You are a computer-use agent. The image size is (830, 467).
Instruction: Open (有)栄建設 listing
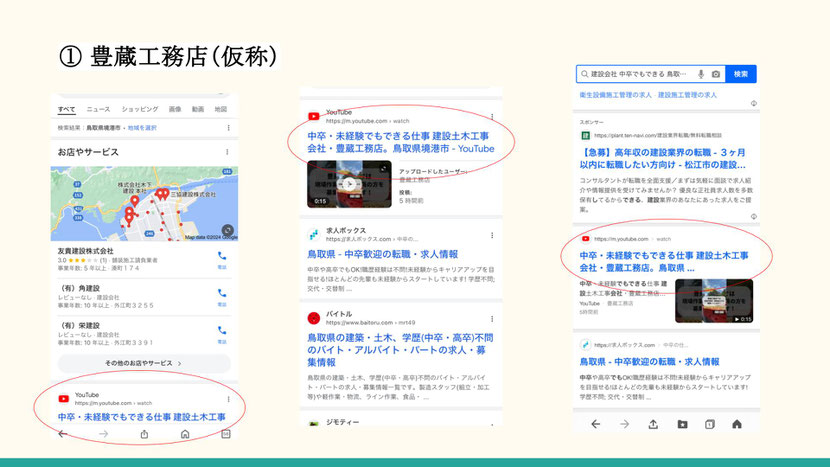tap(79, 325)
